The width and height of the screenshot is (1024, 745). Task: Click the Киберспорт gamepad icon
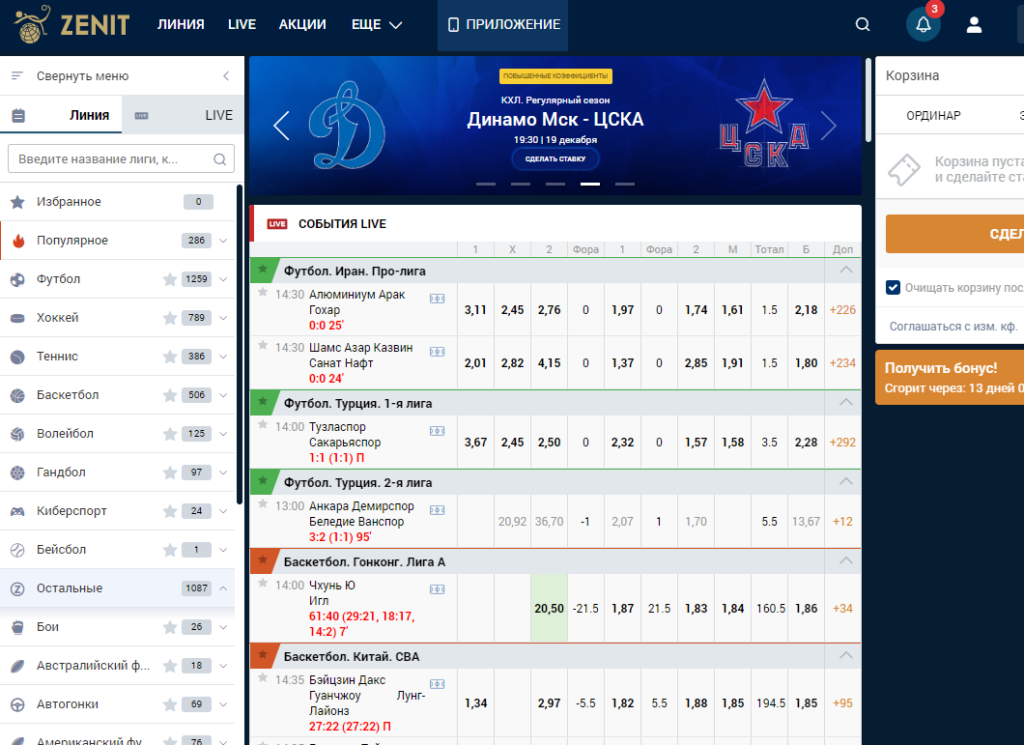pos(18,511)
